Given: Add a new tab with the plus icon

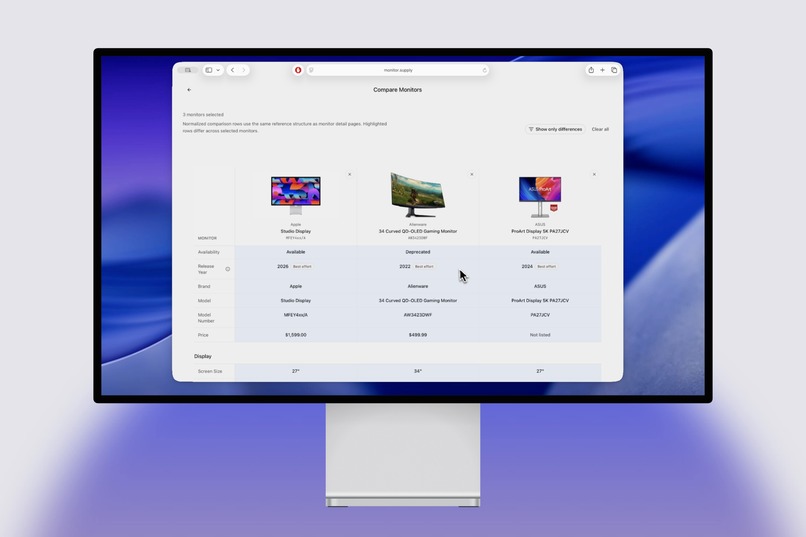Looking at the screenshot, I should click(x=602, y=70).
